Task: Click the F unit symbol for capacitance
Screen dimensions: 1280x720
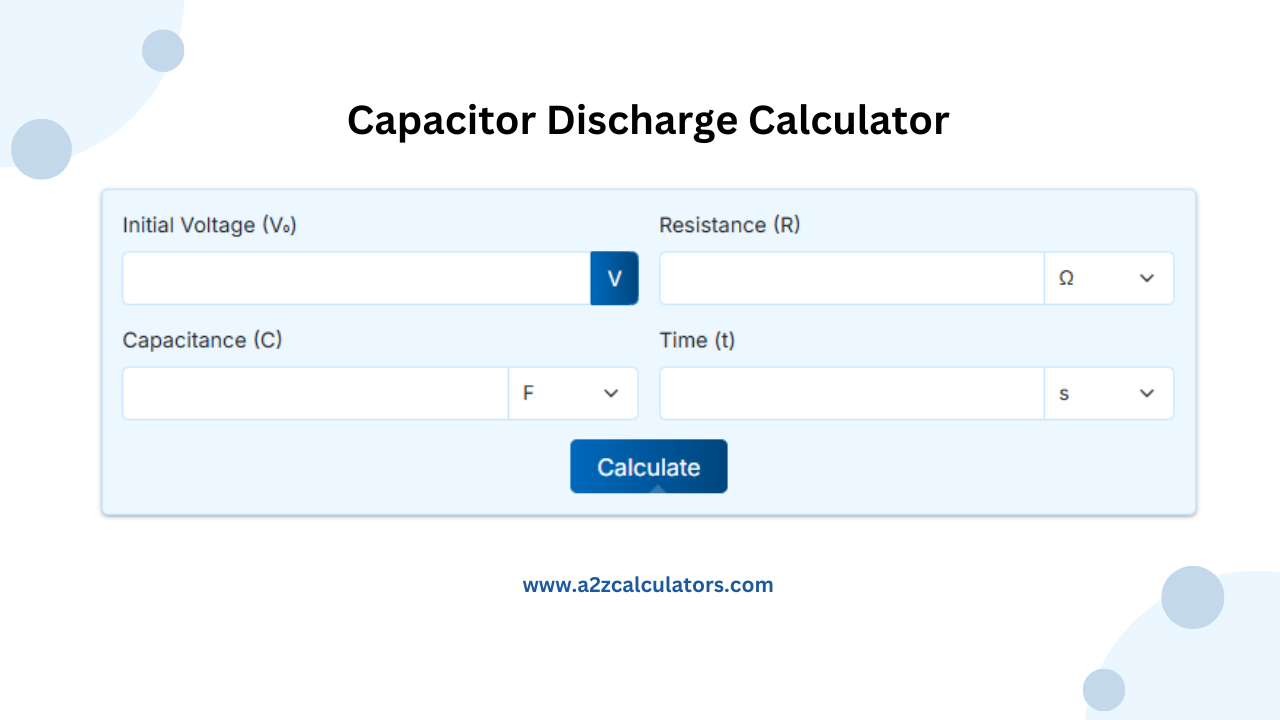Action: [527, 393]
